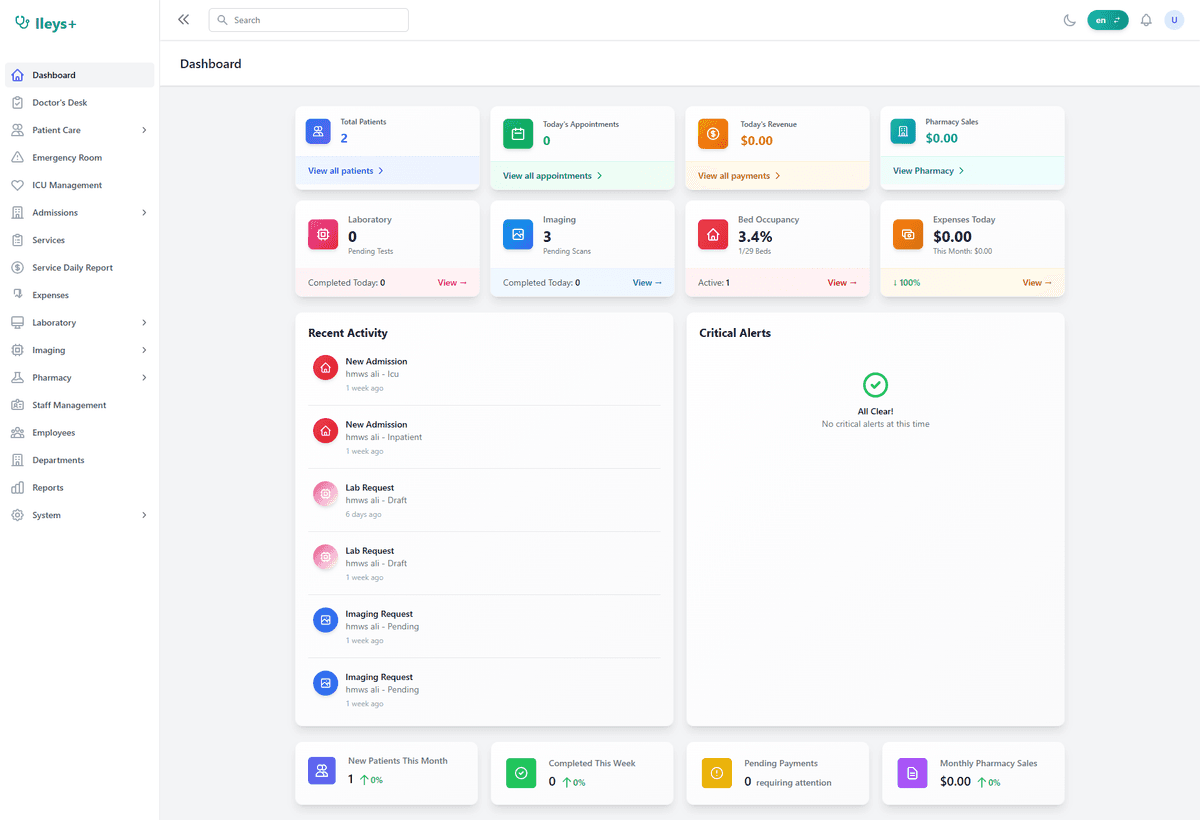Image resolution: width=1200 pixels, height=820 pixels.
Task: Click the Bed Occupancy red house icon
Action: [x=713, y=235]
